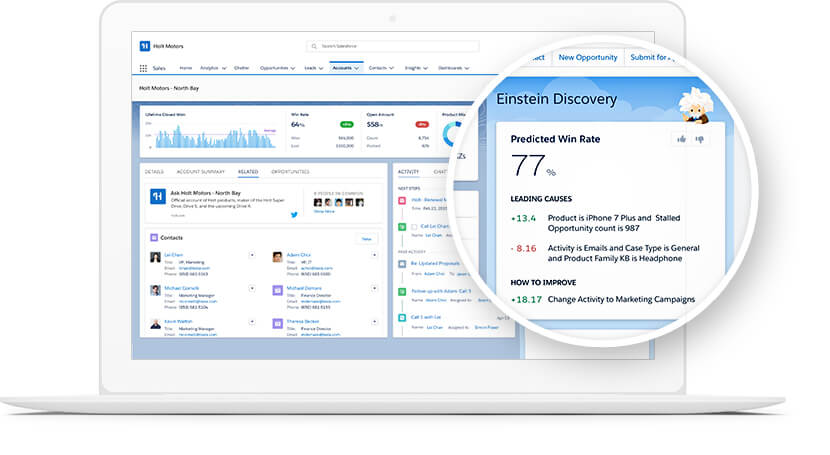Open the Re: Updated Proposals activity link
830x455 pixels.
tap(435, 263)
